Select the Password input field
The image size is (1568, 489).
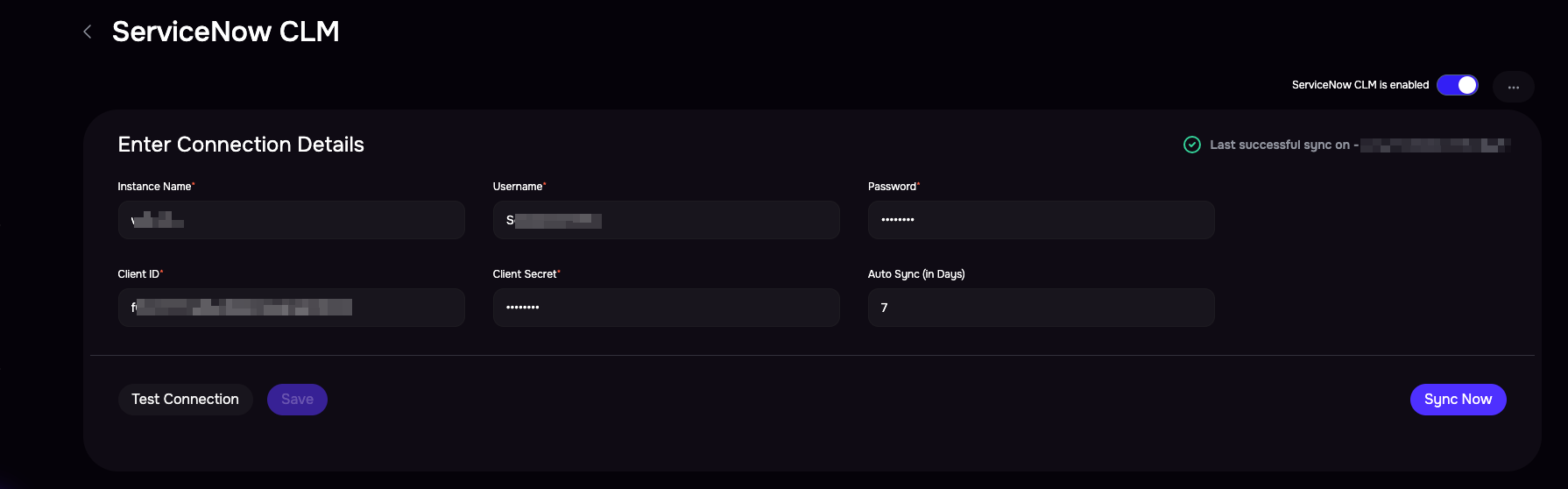click(x=1041, y=220)
